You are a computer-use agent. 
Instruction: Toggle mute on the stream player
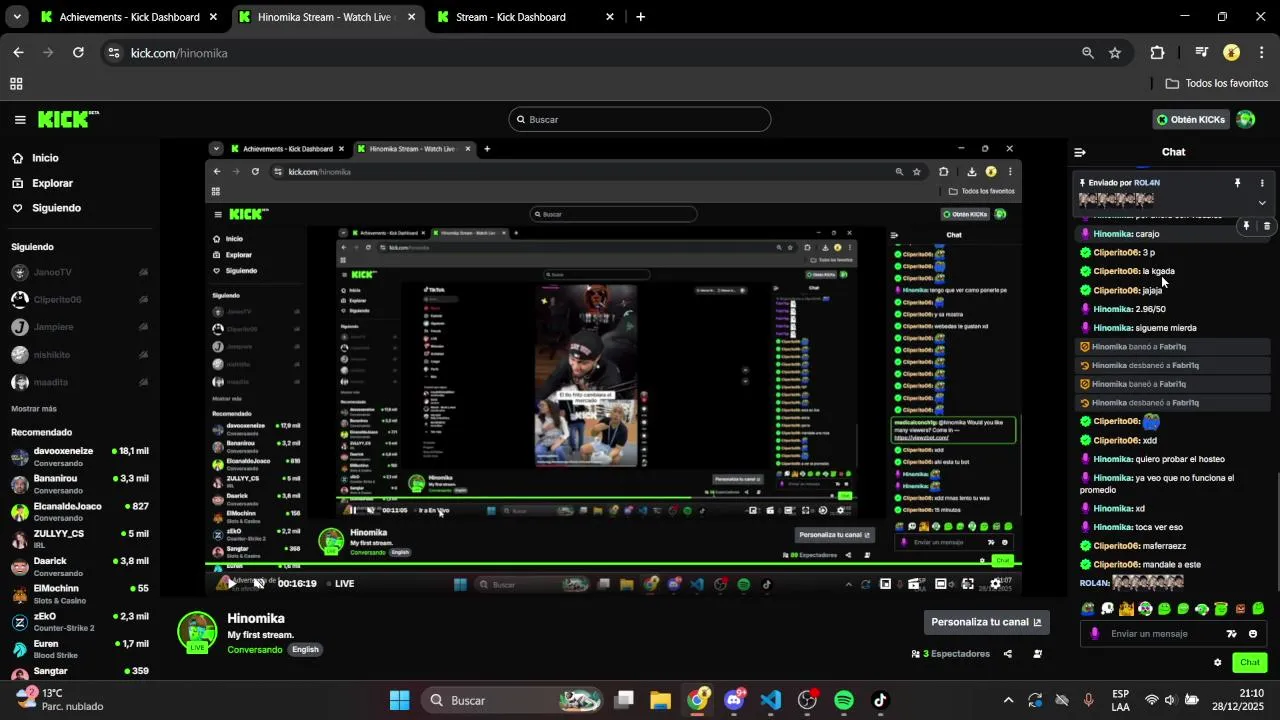coord(259,583)
